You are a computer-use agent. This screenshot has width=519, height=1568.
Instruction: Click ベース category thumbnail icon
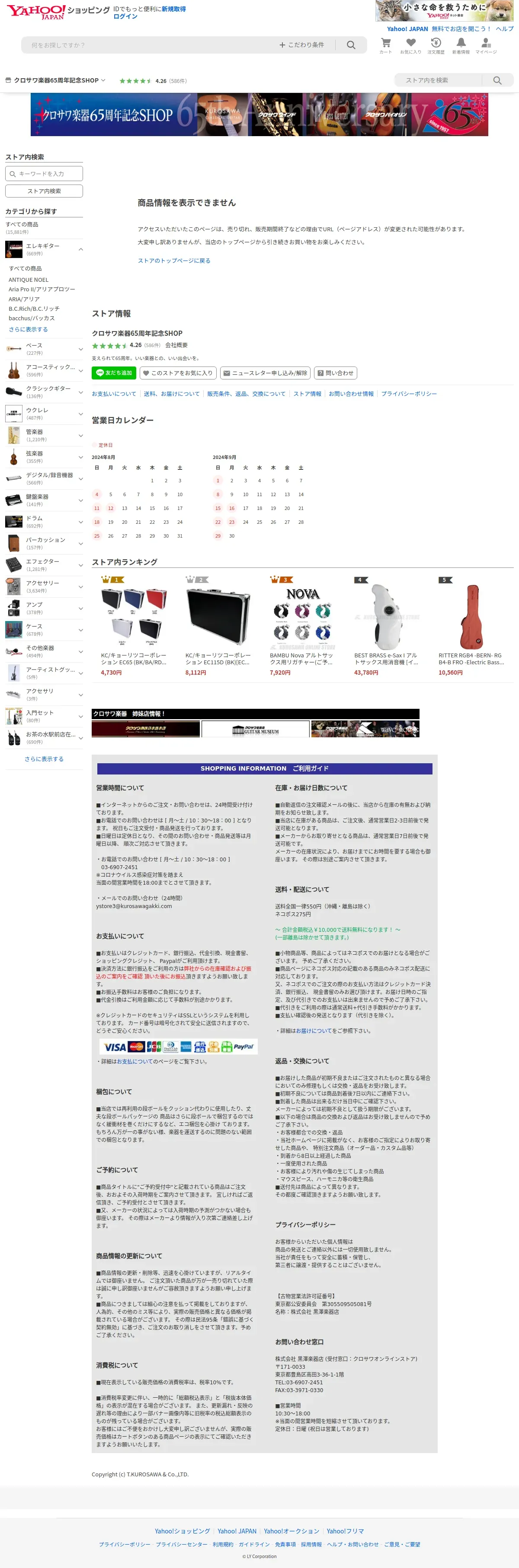click(x=14, y=349)
